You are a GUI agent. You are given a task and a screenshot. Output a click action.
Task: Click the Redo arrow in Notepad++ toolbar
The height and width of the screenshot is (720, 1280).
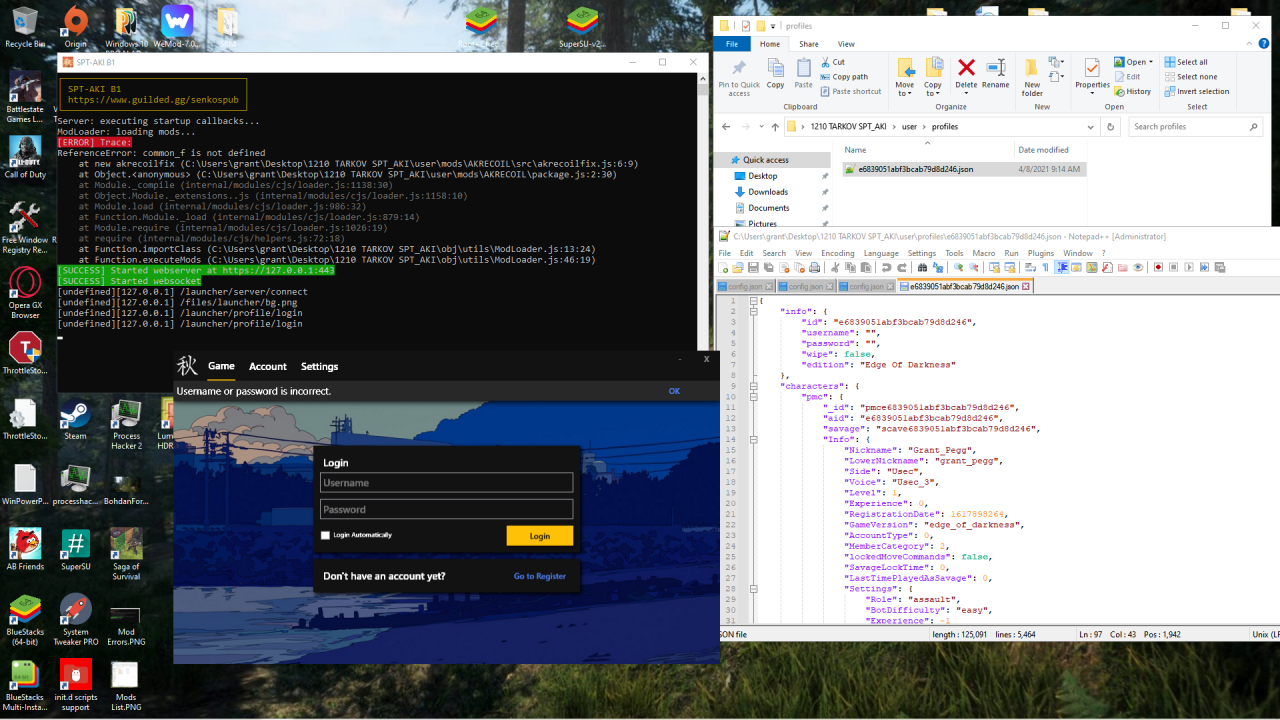(903, 267)
